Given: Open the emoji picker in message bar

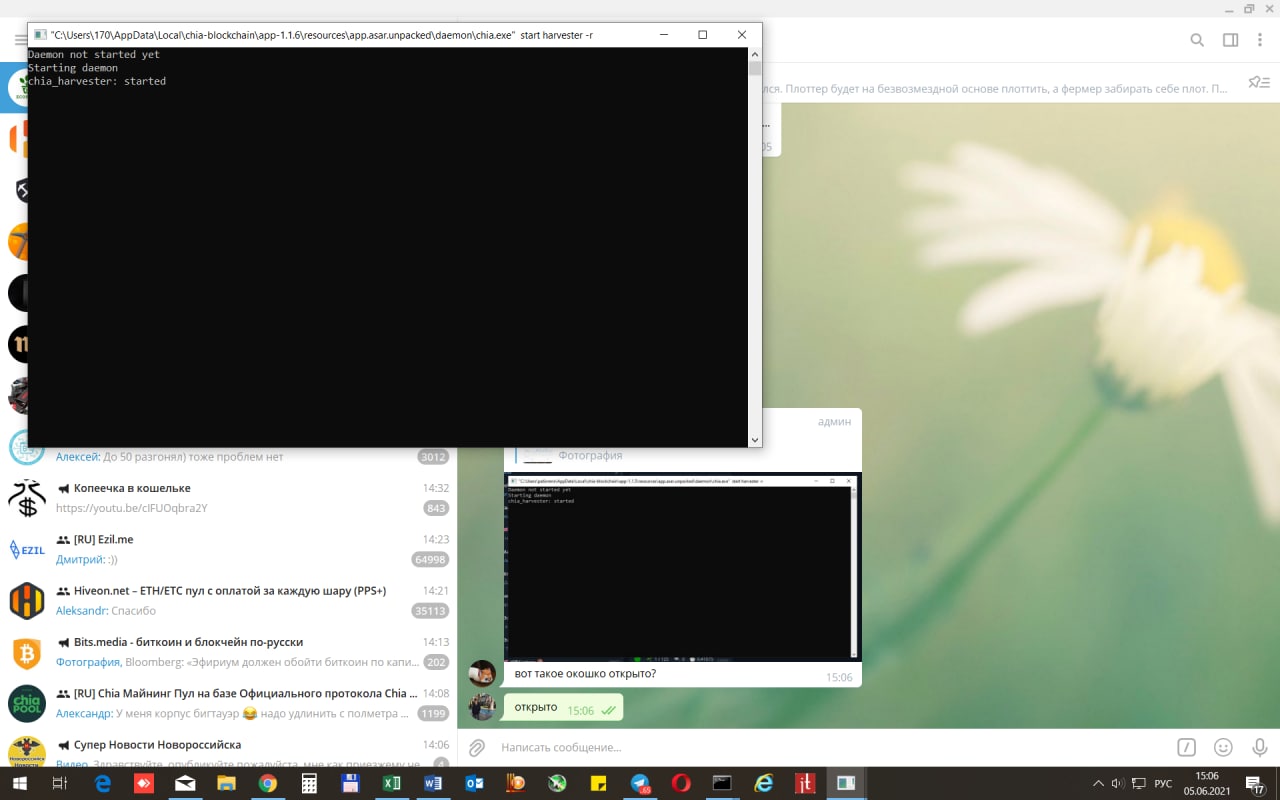Looking at the screenshot, I should [x=1223, y=747].
